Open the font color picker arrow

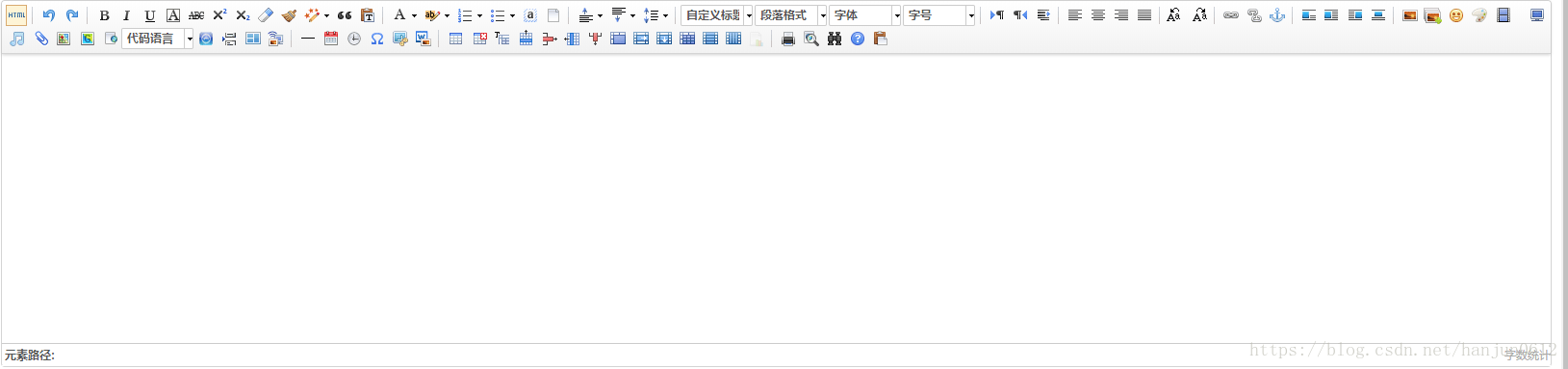tap(414, 15)
